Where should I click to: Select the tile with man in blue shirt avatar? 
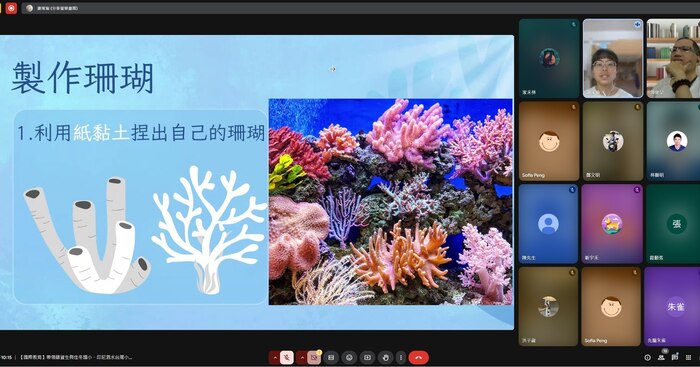pyautogui.click(x=673, y=141)
